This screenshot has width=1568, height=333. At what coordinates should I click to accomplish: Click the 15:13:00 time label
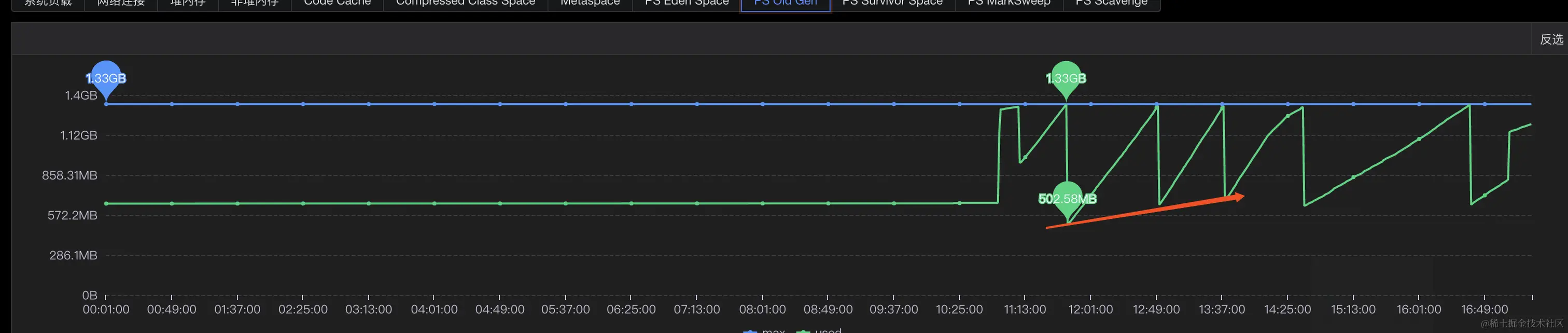(x=1353, y=309)
